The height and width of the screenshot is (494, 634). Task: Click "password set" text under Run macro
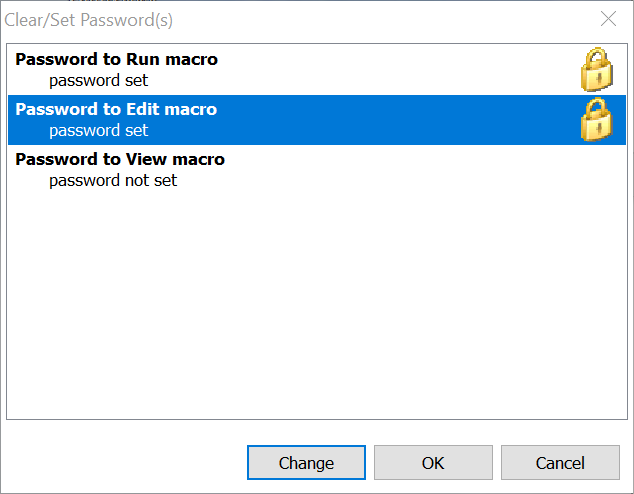tap(98, 81)
